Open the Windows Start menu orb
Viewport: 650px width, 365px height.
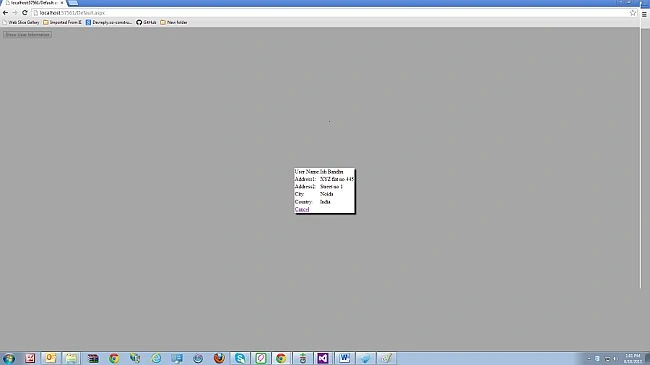tap(9, 358)
